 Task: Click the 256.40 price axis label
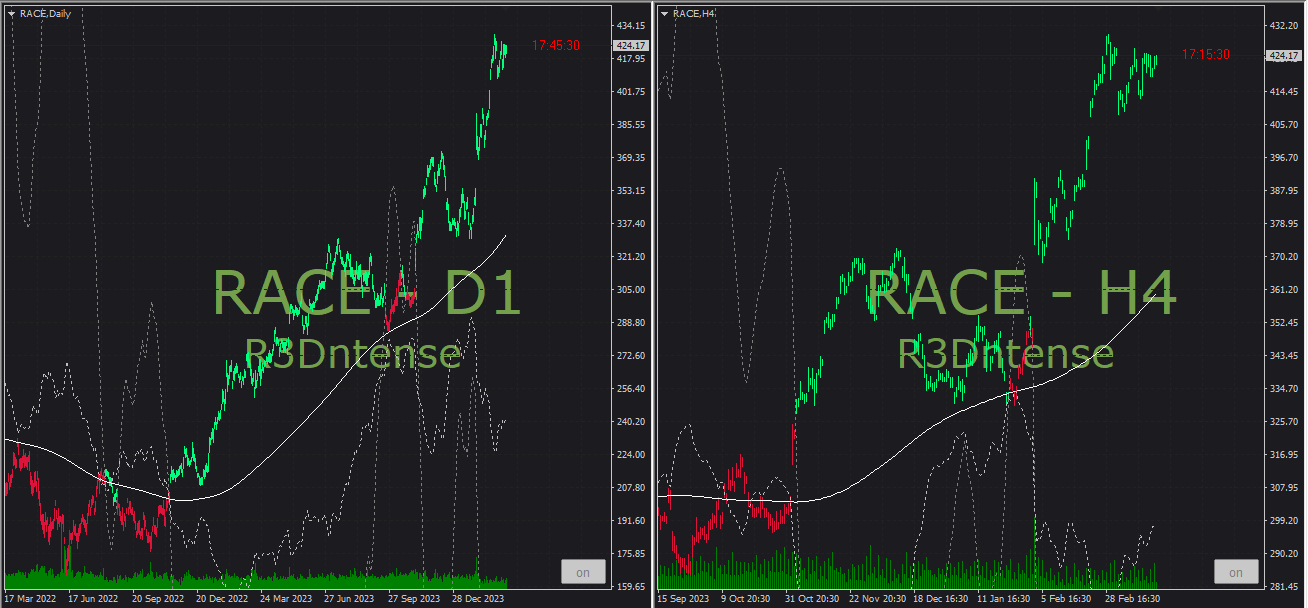click(x=630, y=388)
